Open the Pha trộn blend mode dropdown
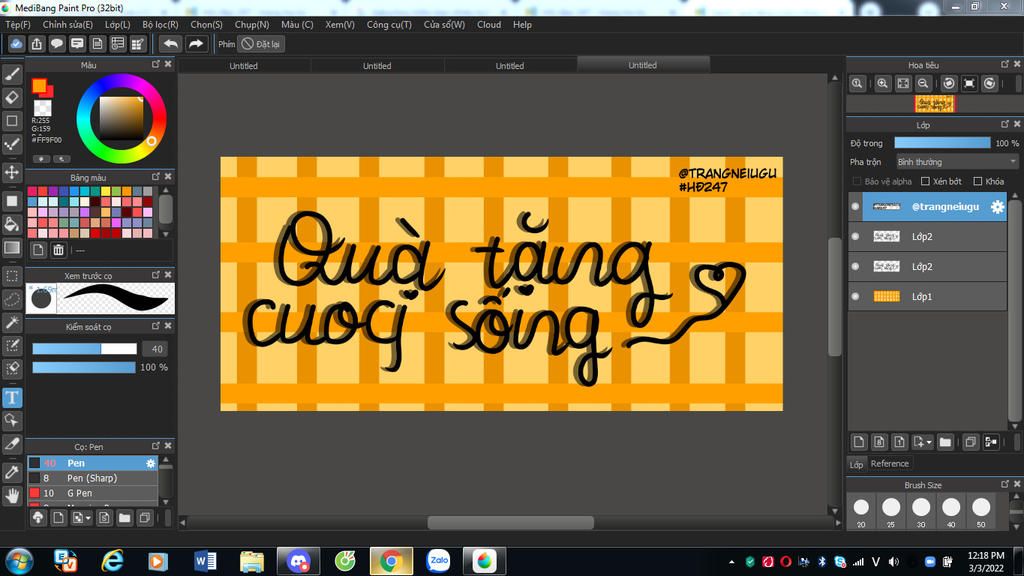 (x=957, y=162)
